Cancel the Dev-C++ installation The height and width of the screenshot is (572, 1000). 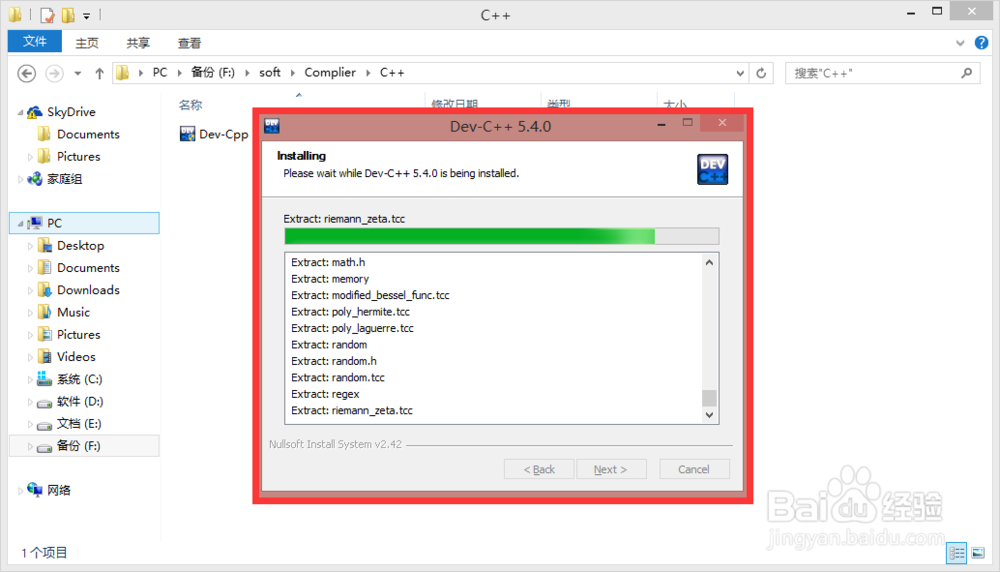click(694, 469)
